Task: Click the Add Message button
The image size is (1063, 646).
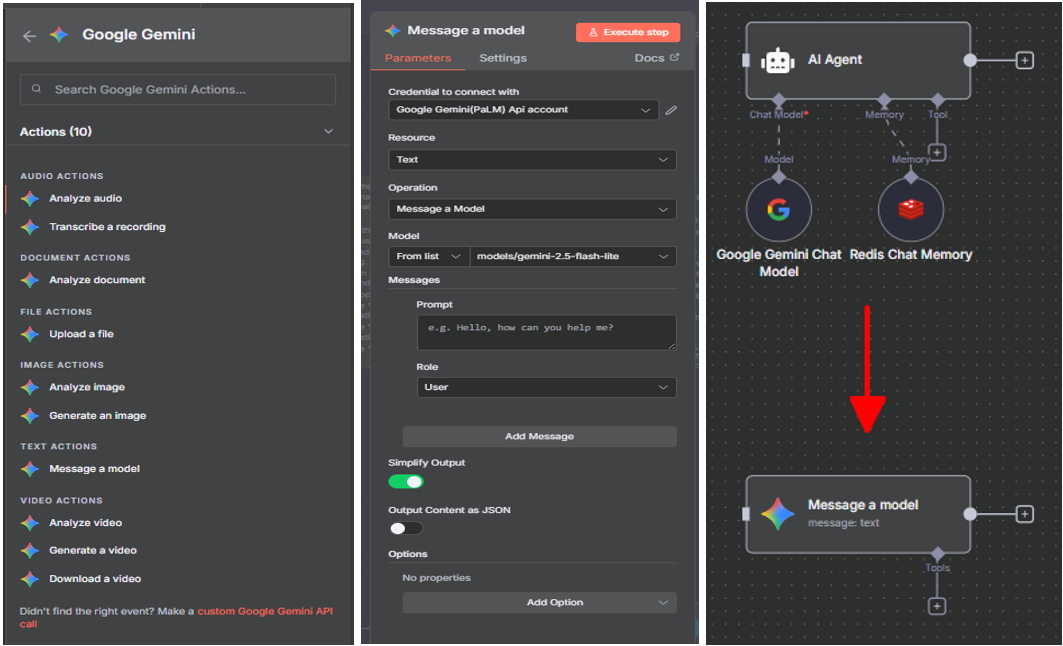Action: pyautogui.click(x=540, y=437)
